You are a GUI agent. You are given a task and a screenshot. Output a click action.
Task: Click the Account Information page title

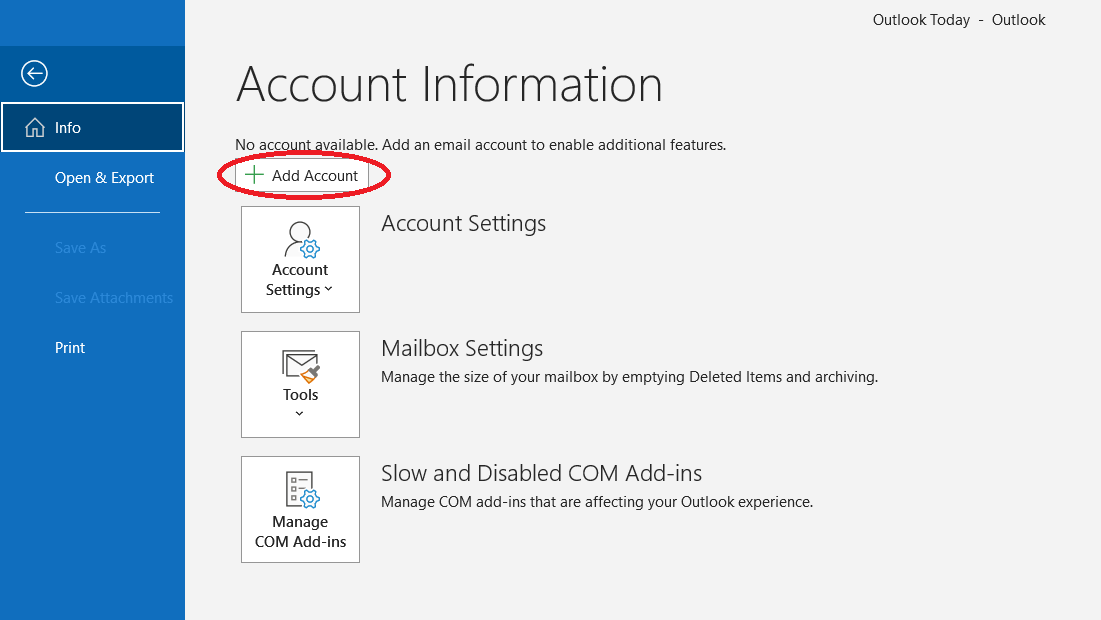coord(449,85)
